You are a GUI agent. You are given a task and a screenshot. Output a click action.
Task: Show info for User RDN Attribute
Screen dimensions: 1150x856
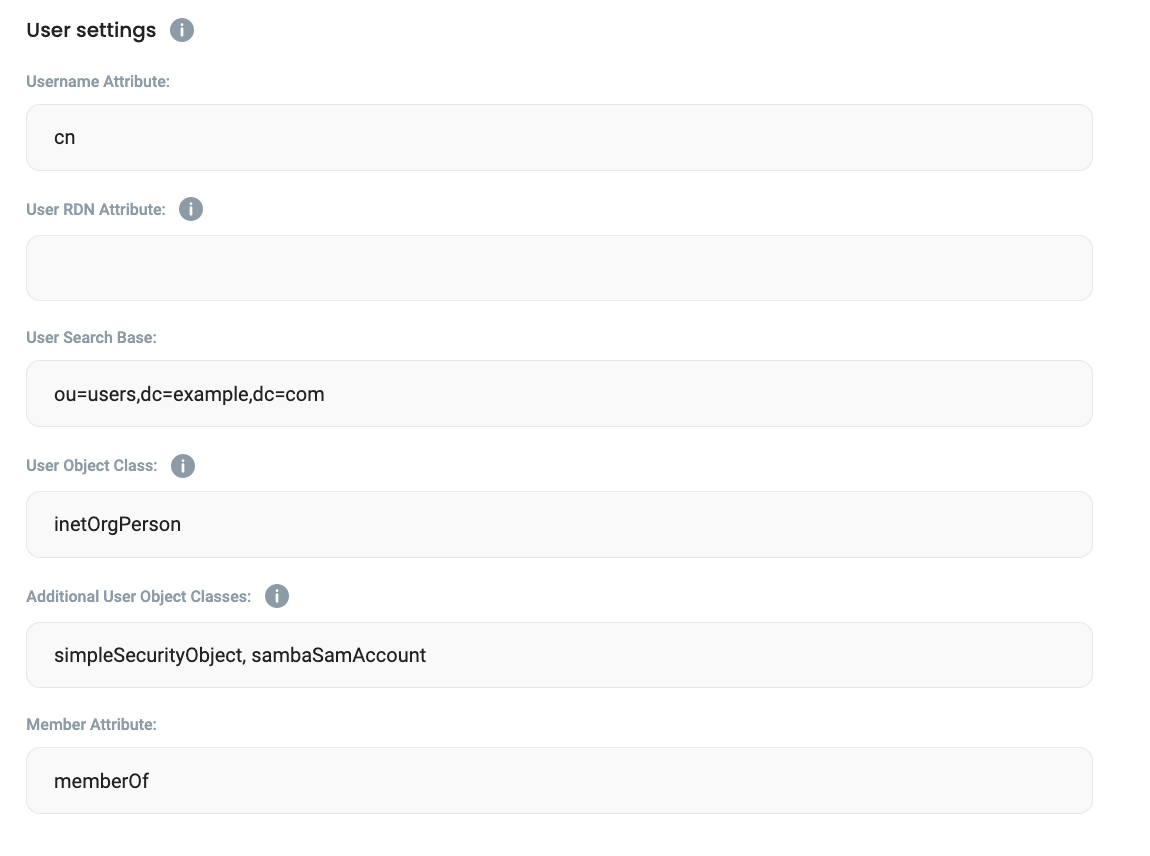click(x=191, y=209)
